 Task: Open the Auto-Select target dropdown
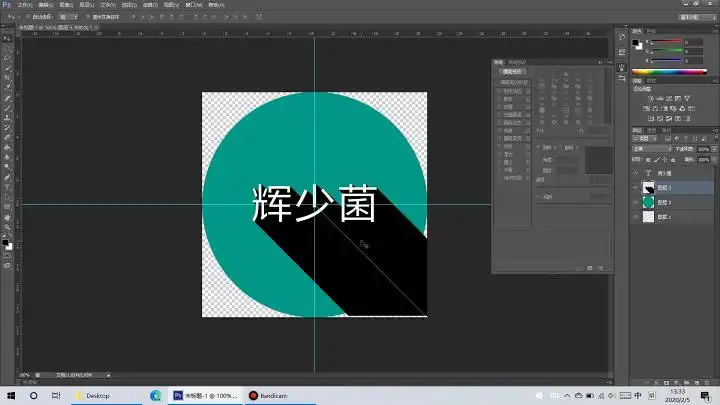[x=68, y=17]
